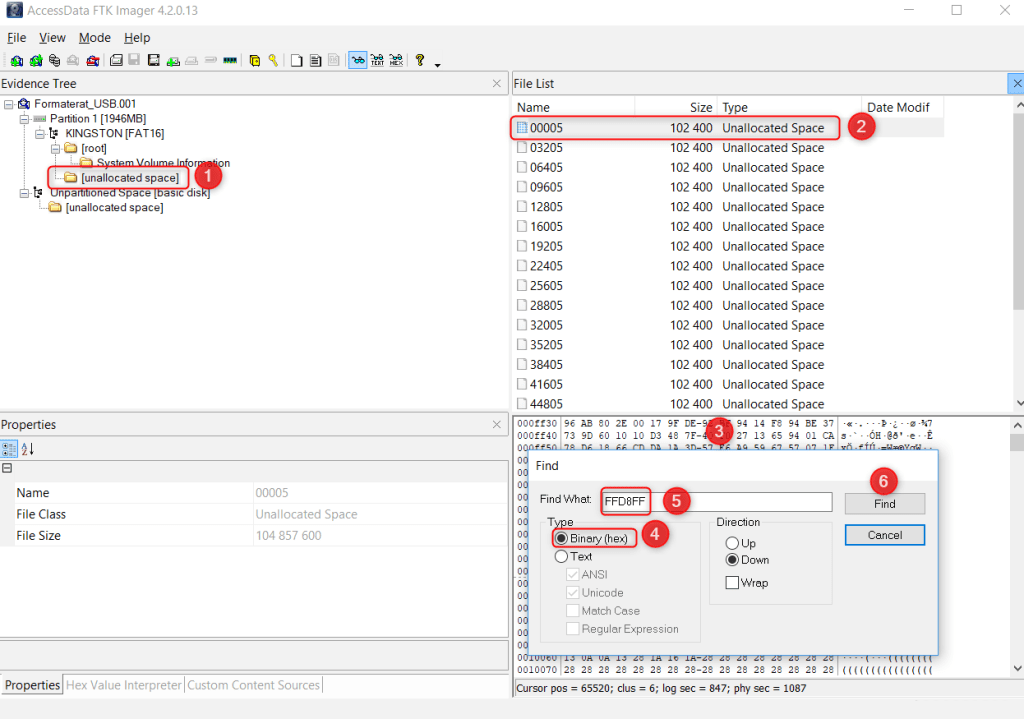
Task: Collapse the Unpartitioned Space tree node
Action: coord(25,192)
